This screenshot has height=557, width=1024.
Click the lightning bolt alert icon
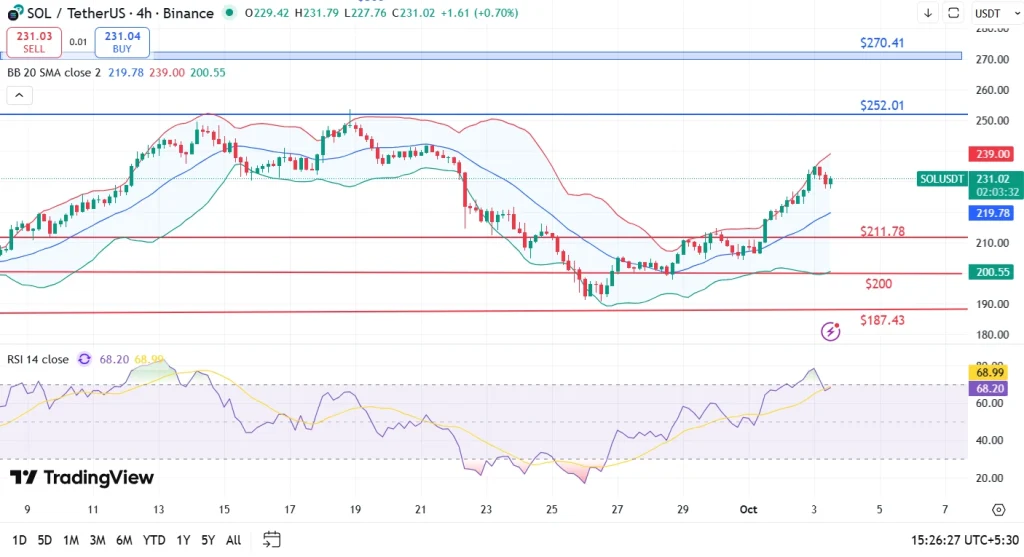coord(830,331)
